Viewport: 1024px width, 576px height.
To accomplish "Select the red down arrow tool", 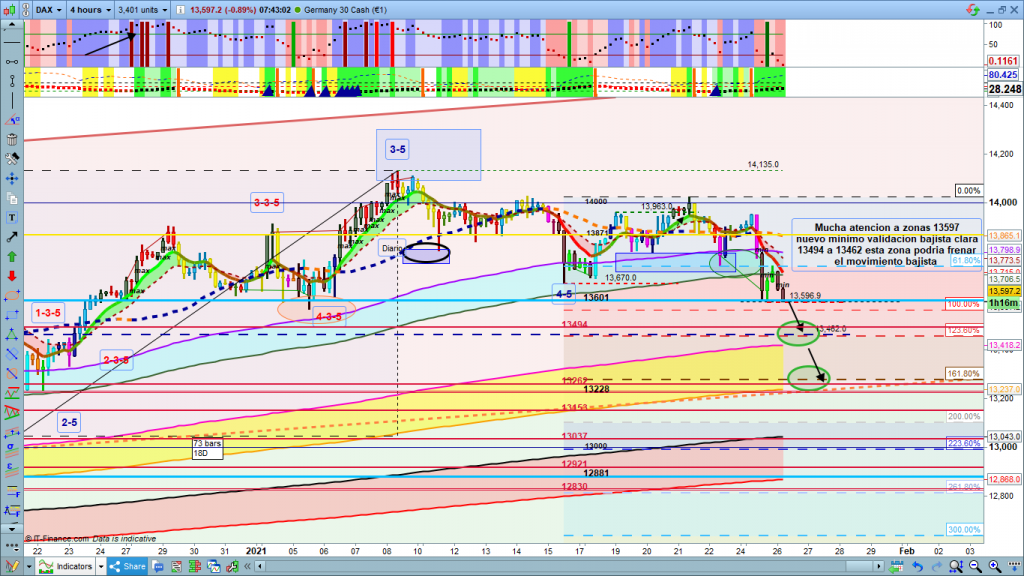I will click(11, 273).
